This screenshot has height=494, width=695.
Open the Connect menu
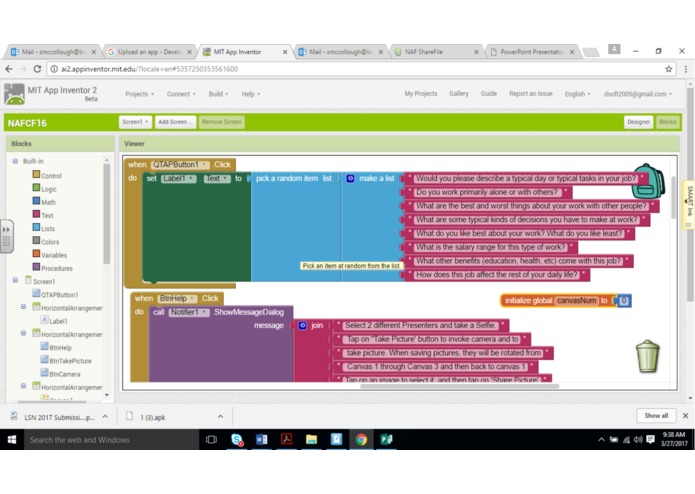coord(181,94)
